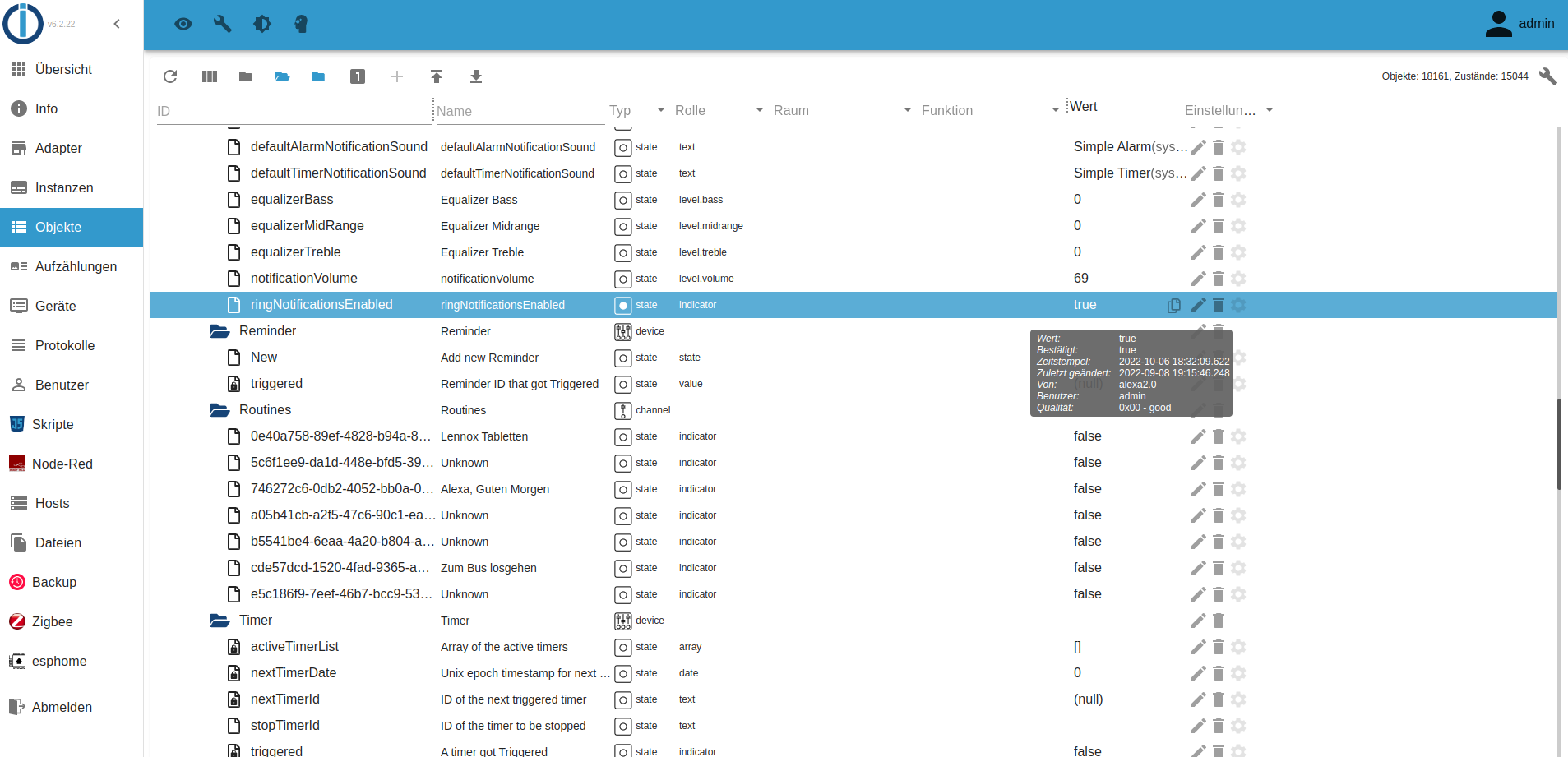
Task: Click the download objects arrow icon
Action: (476, 76)
